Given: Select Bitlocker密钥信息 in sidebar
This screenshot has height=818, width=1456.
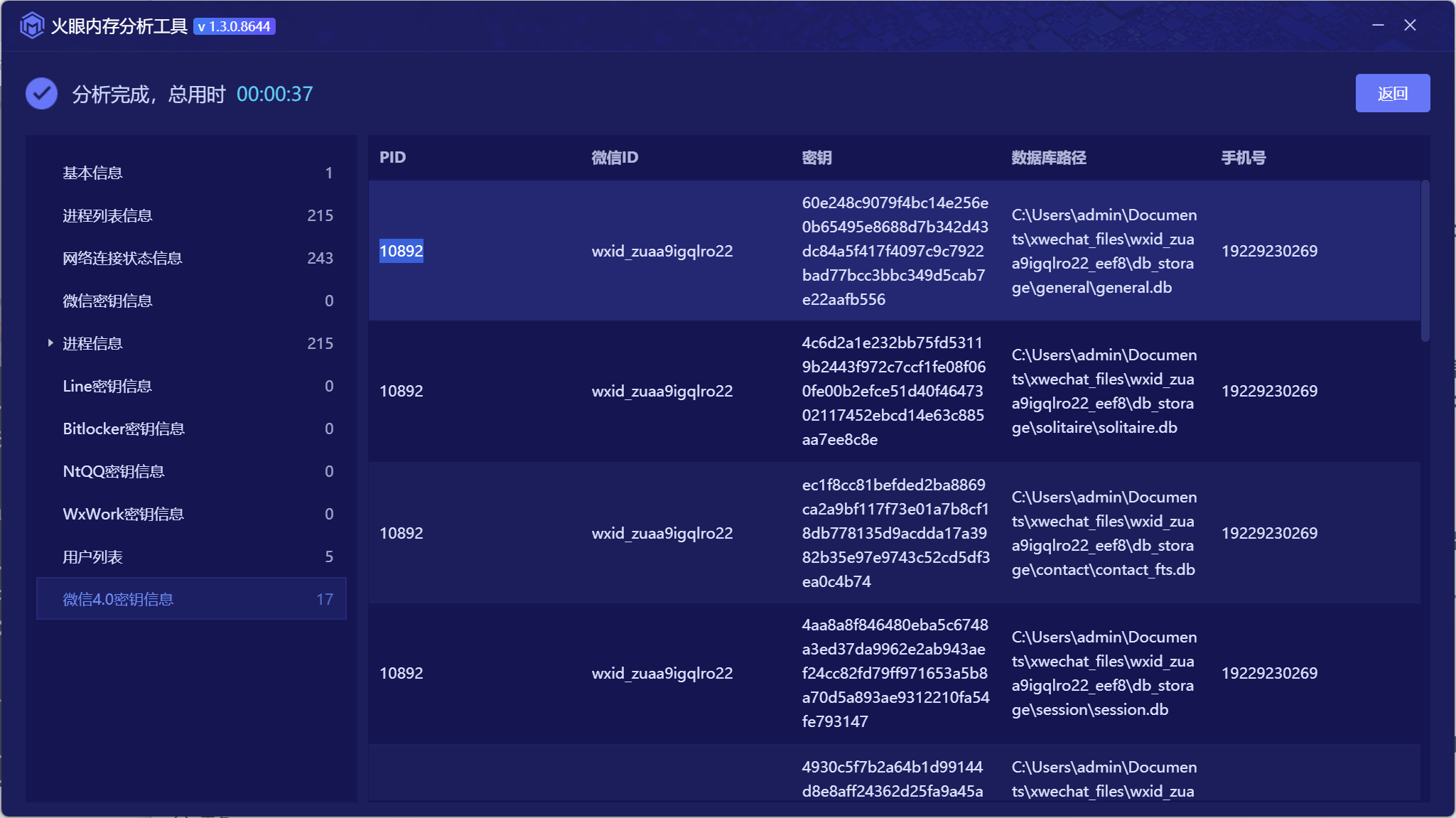Looking at the screenshot, I should (124, 429).
